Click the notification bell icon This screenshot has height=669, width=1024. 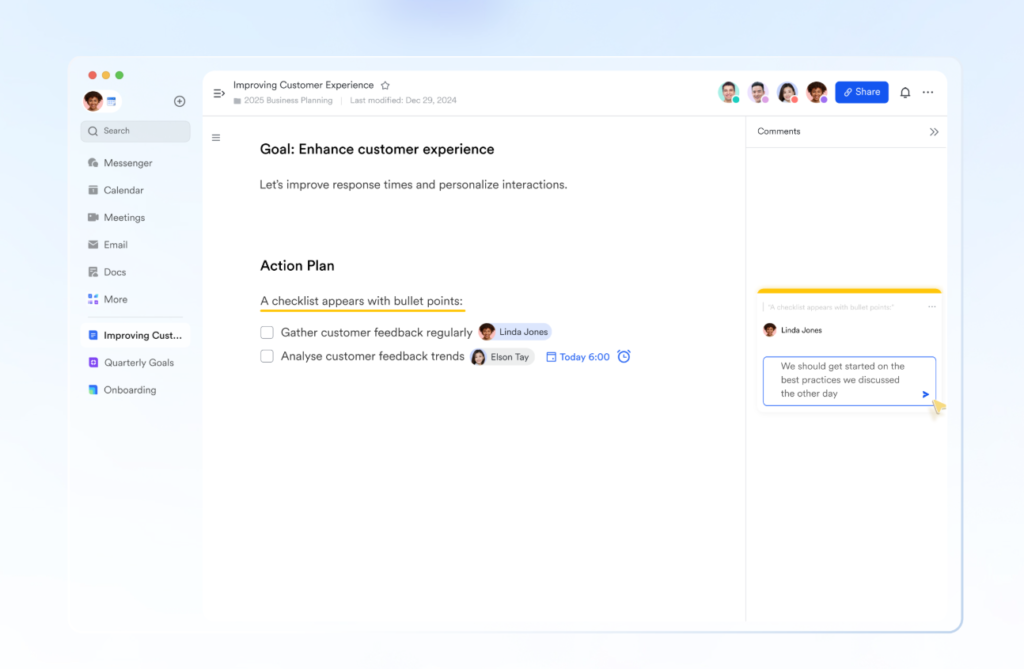click(905, 92)
